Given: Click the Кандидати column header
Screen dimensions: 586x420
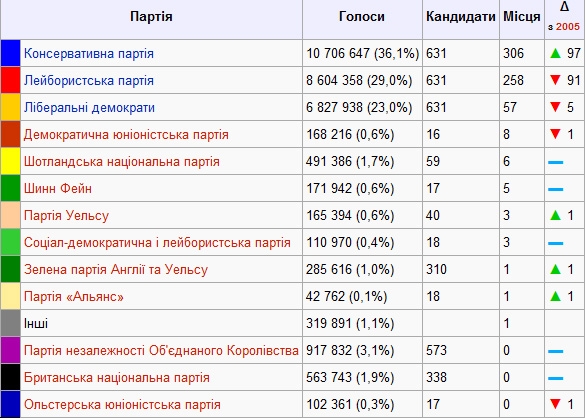Looking at the screenshot, I should [x=461, y=17].
